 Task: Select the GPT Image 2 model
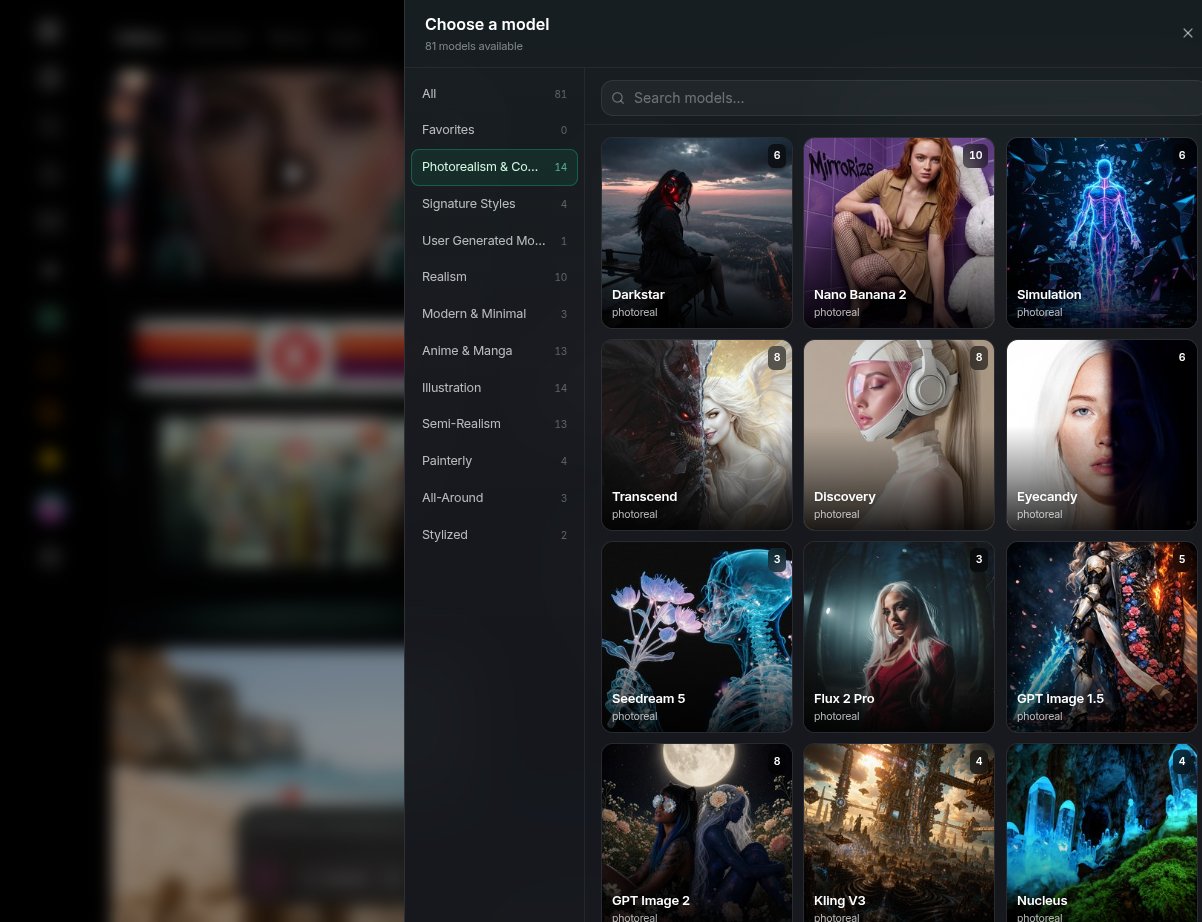(x=697, y=833)
